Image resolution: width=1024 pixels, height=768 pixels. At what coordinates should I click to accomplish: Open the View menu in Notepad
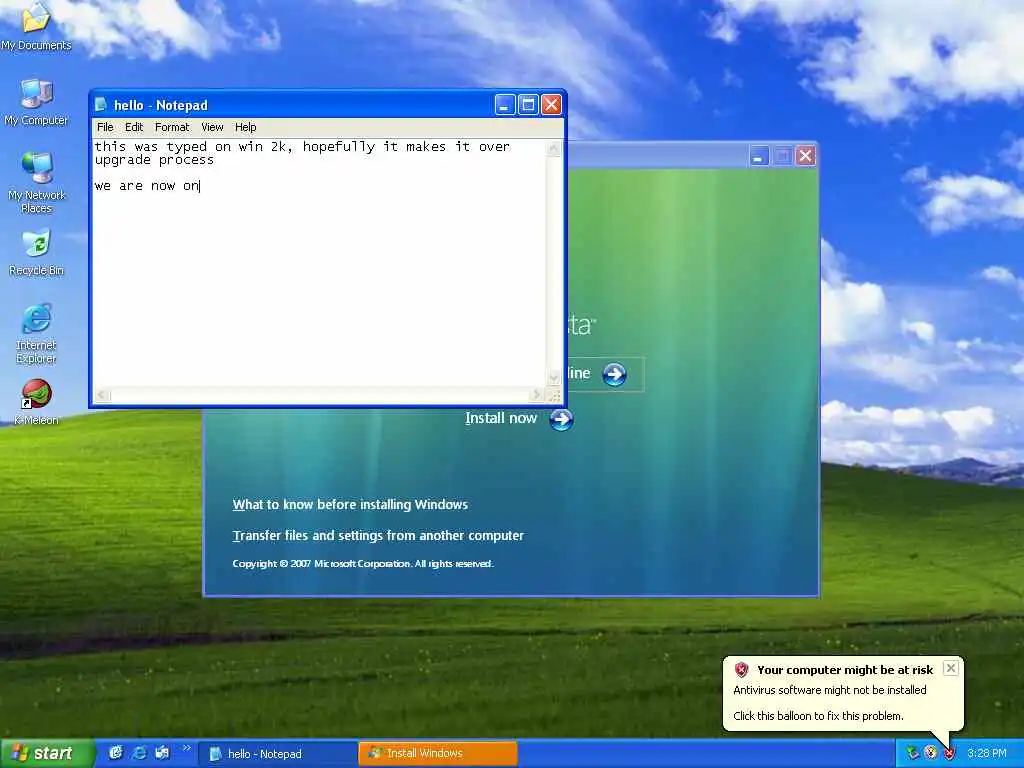pos(212,127)
